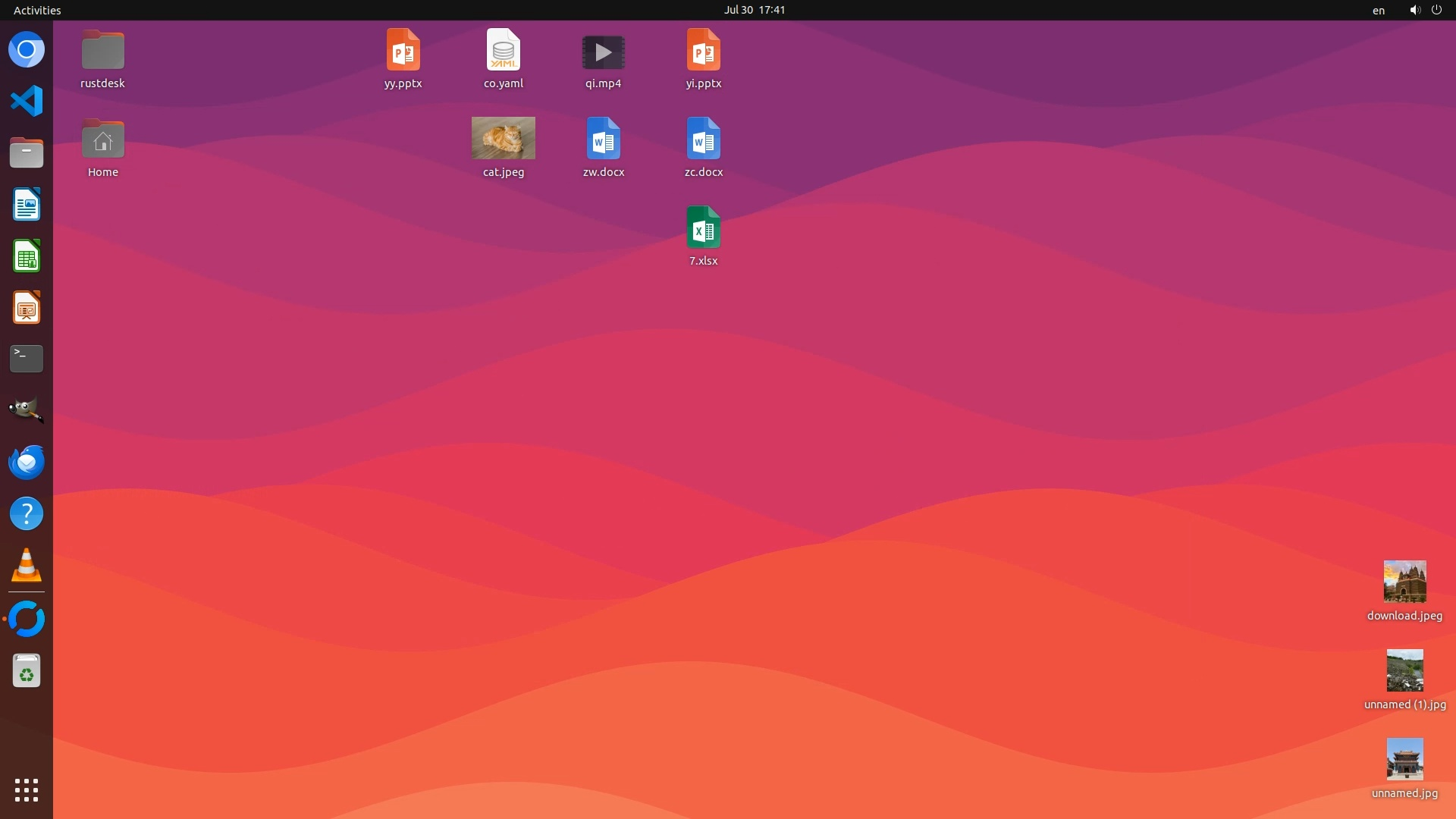Screen dimensions: 1456x819
Task: Expand the en keyboard layout menu
Action: [x=1379, y=11]
